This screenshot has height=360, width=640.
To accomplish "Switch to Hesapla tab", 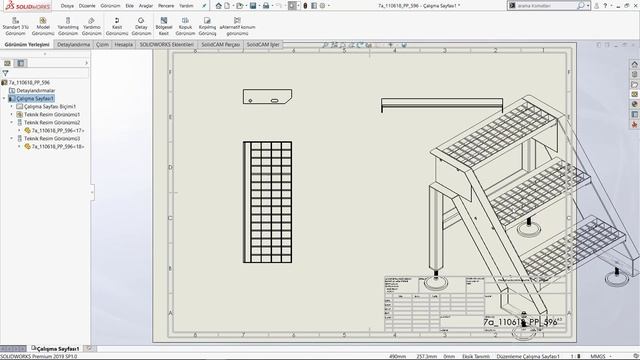I will (124, 44).
